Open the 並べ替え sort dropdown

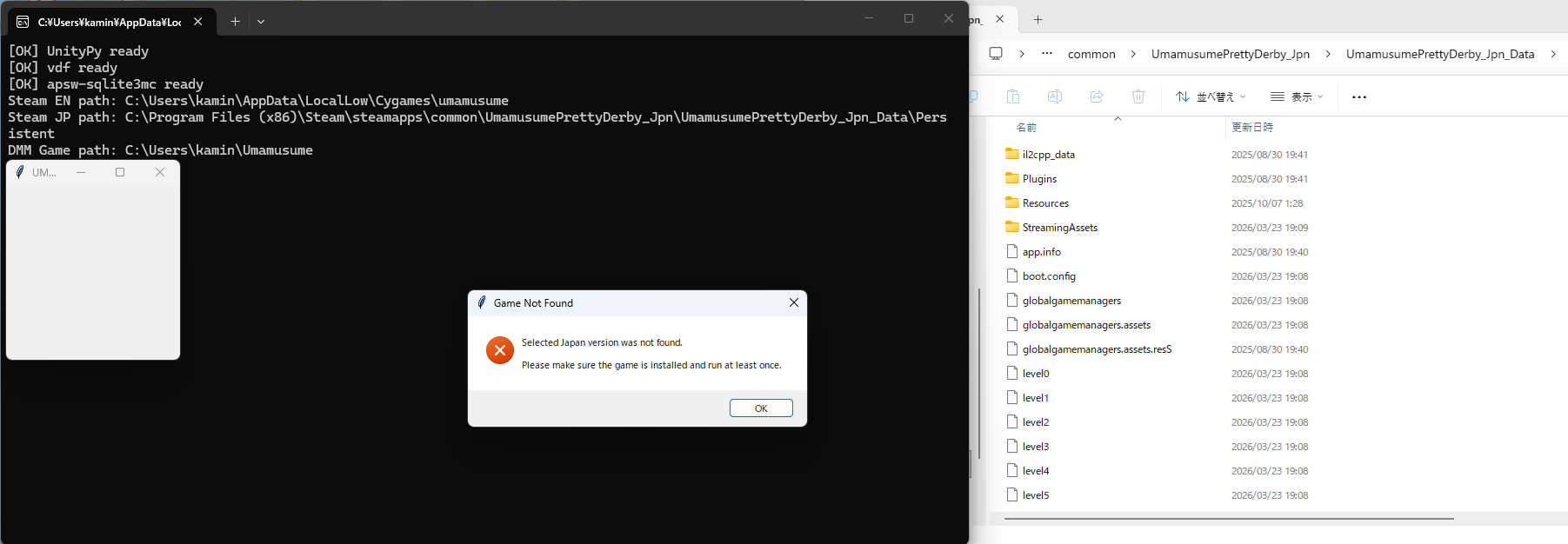coord(1211,96)
